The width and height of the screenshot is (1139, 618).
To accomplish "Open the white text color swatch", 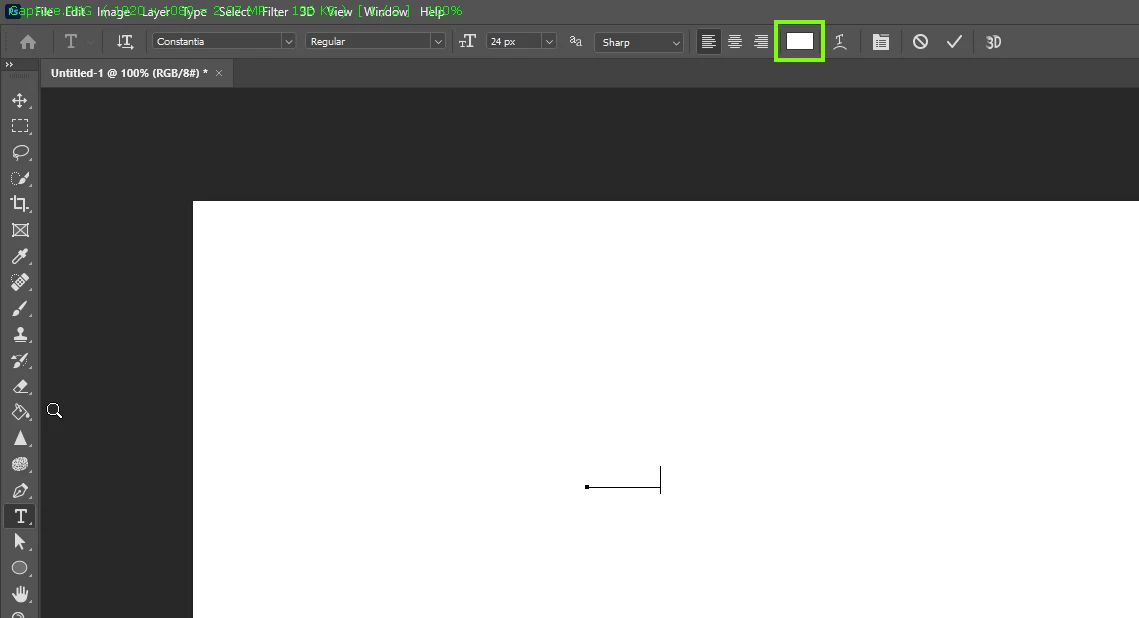I will point(799,41).
